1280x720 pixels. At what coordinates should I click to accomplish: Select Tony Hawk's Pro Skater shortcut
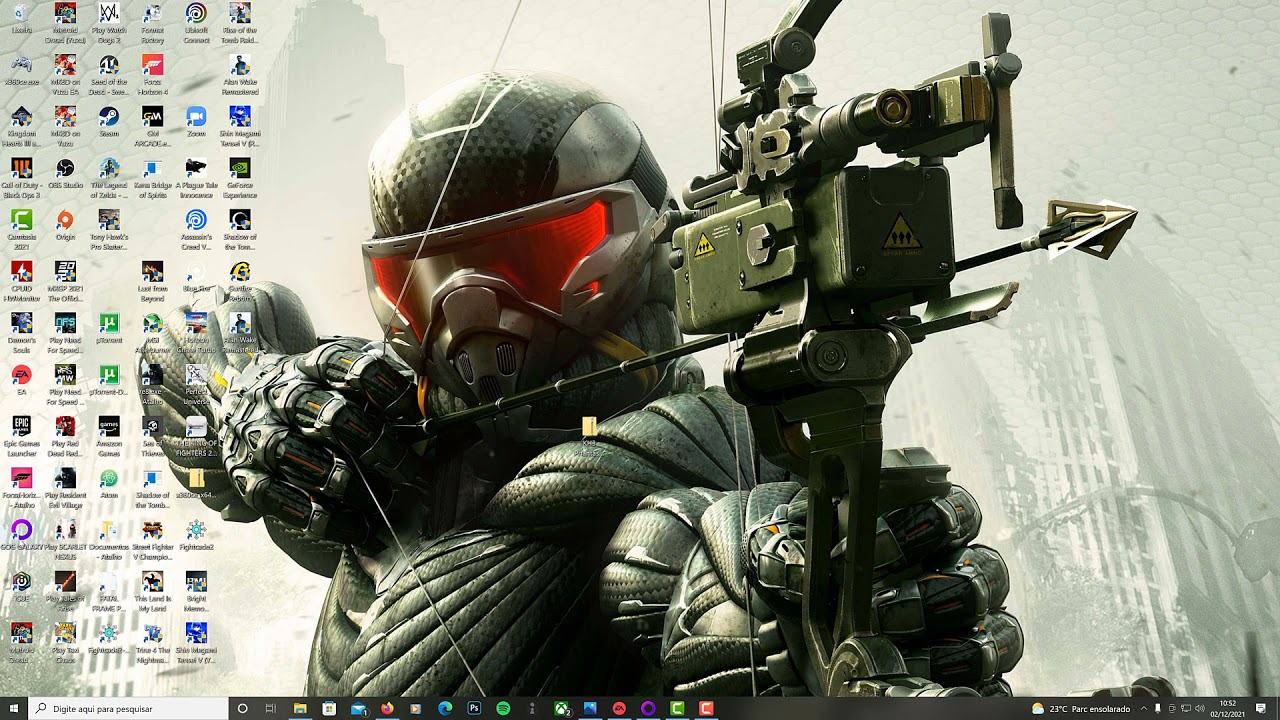[109, 231]
